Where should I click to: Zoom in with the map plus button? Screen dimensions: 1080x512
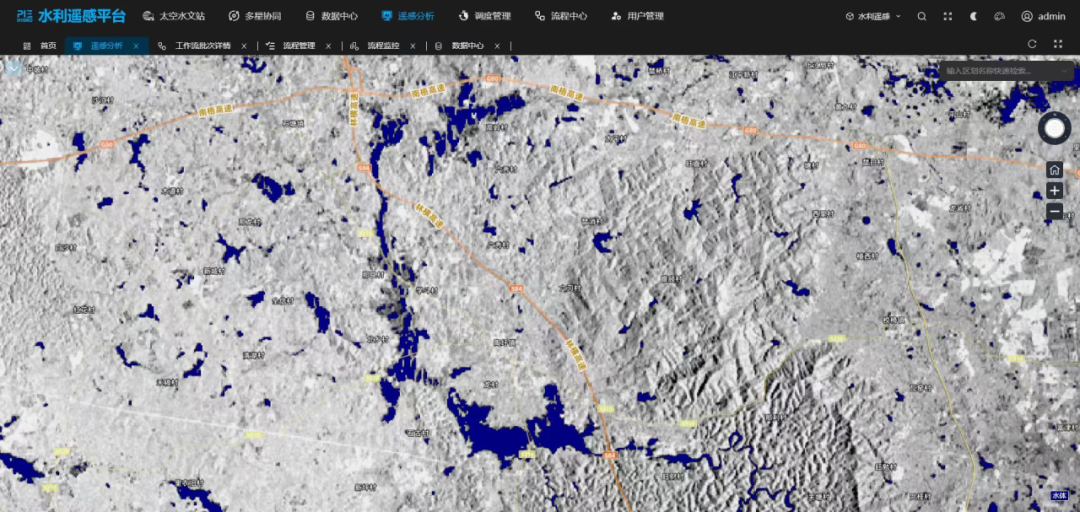click(x=1055, y=191)
